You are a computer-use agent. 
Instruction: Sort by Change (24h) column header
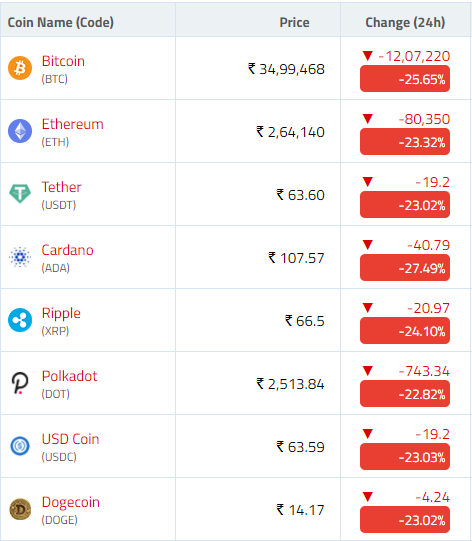405,22
